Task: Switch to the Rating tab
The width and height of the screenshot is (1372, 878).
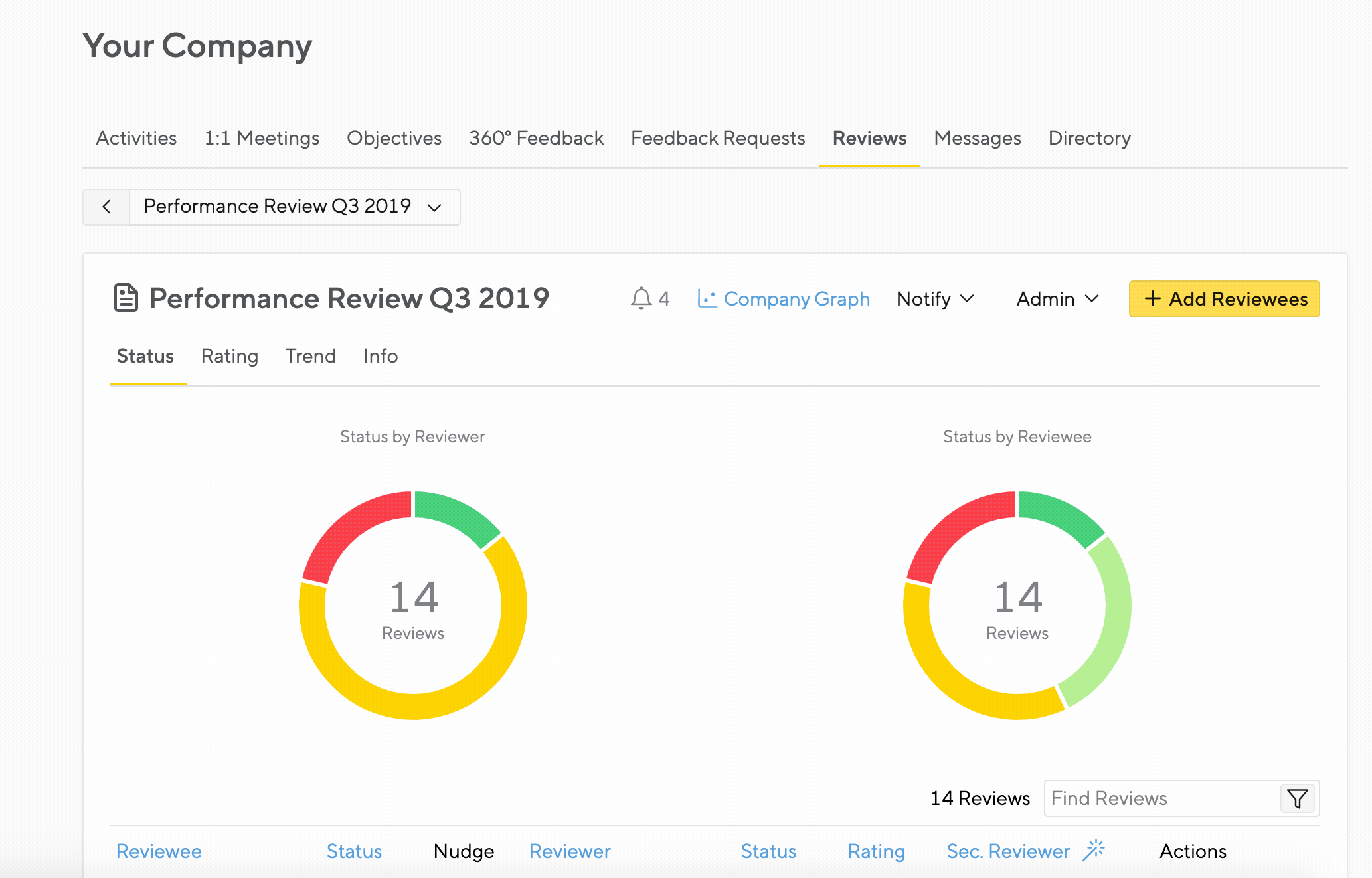Action: click(x=229, y=357)
